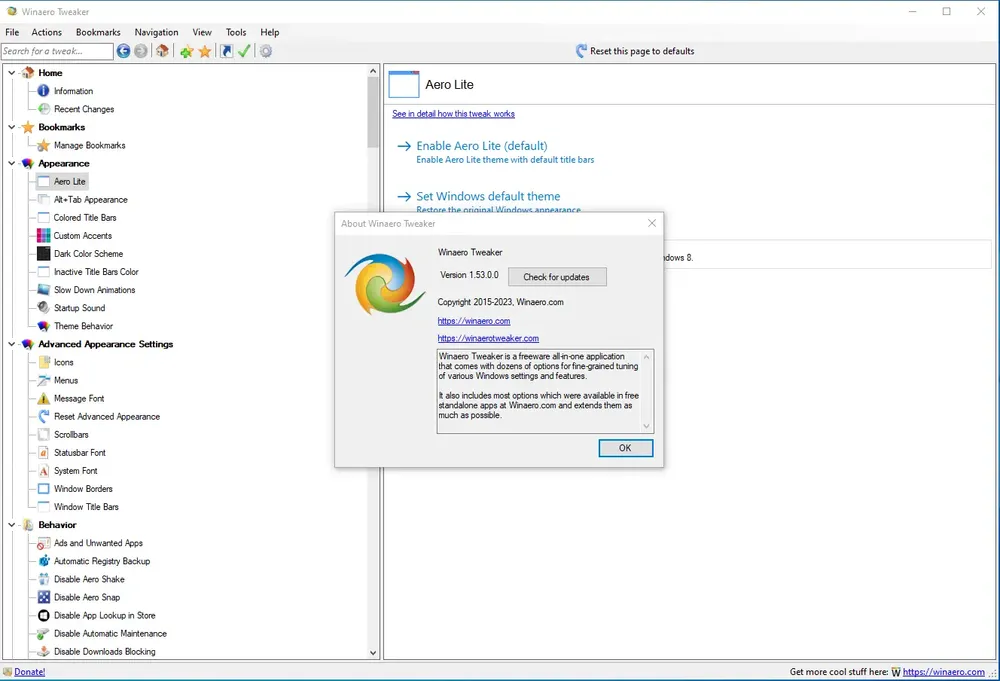Open bookmarks via gold star toolbar icon
This screenshot has height=681, width=1000.
coord(205,51)
